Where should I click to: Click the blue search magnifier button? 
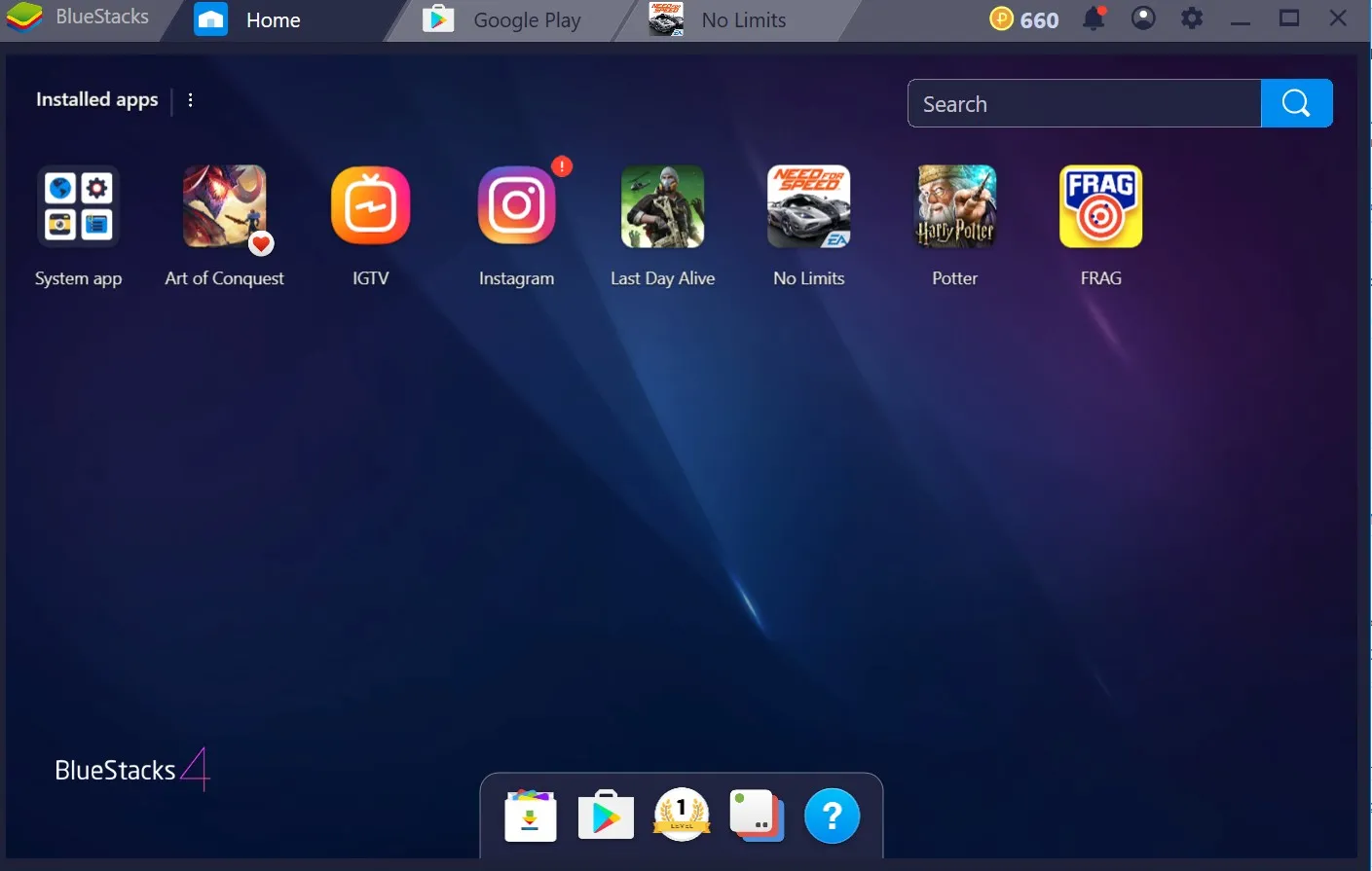coord(1296,103)
